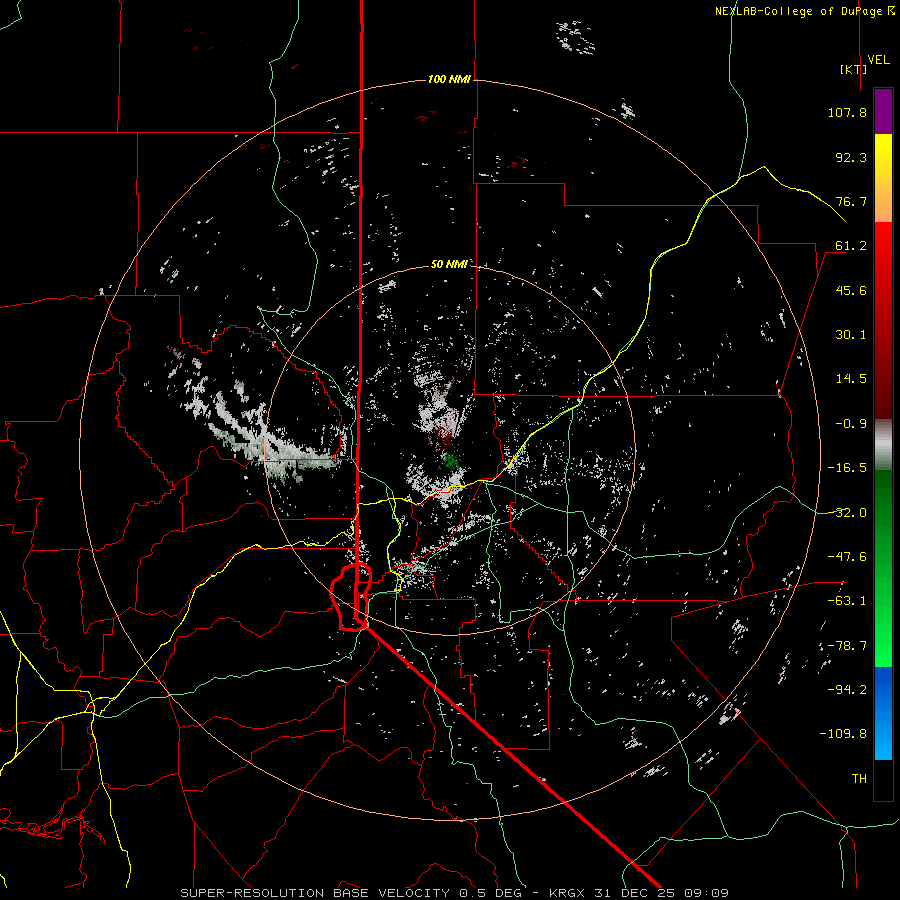Click the green inbound velocity patch near radar
Viewport: 900px width, 900px height.
451,460
